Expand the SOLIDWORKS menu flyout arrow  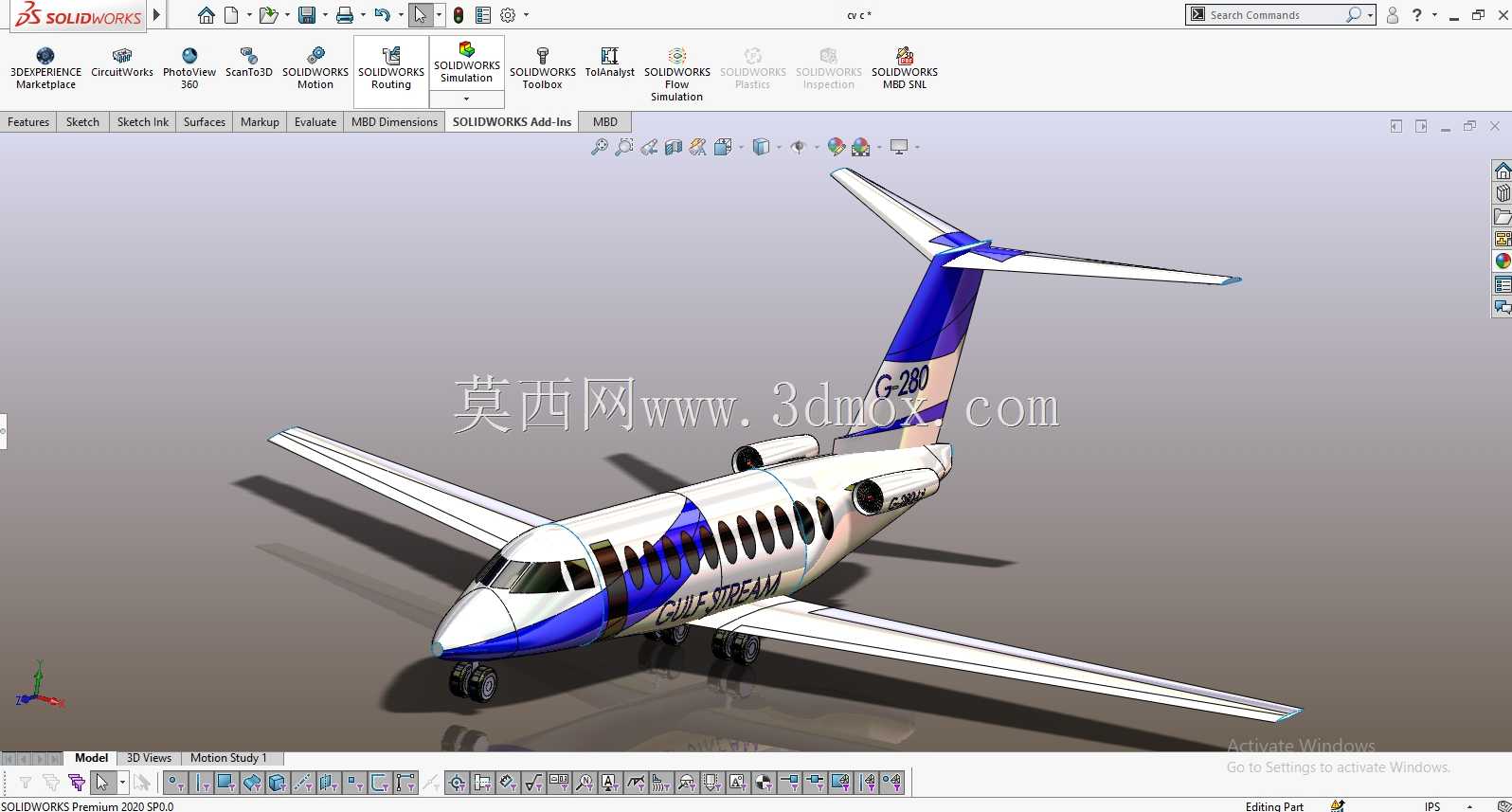pyautogui.click(x=157, y=15)
